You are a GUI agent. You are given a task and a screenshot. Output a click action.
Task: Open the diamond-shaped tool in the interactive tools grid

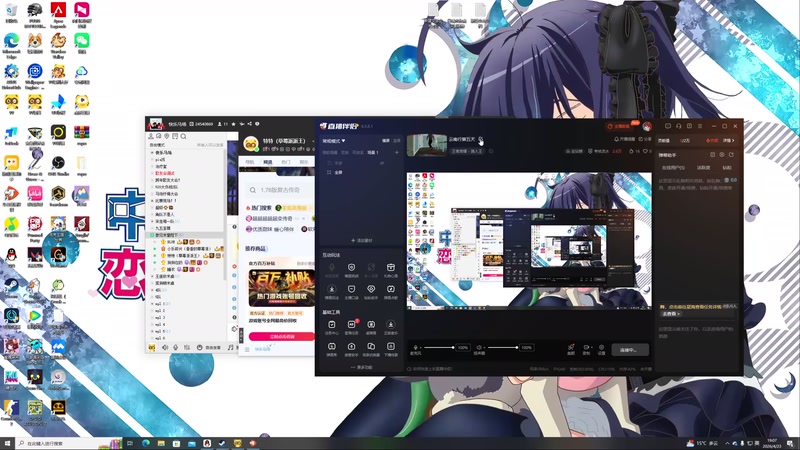(x=371, y=289)
